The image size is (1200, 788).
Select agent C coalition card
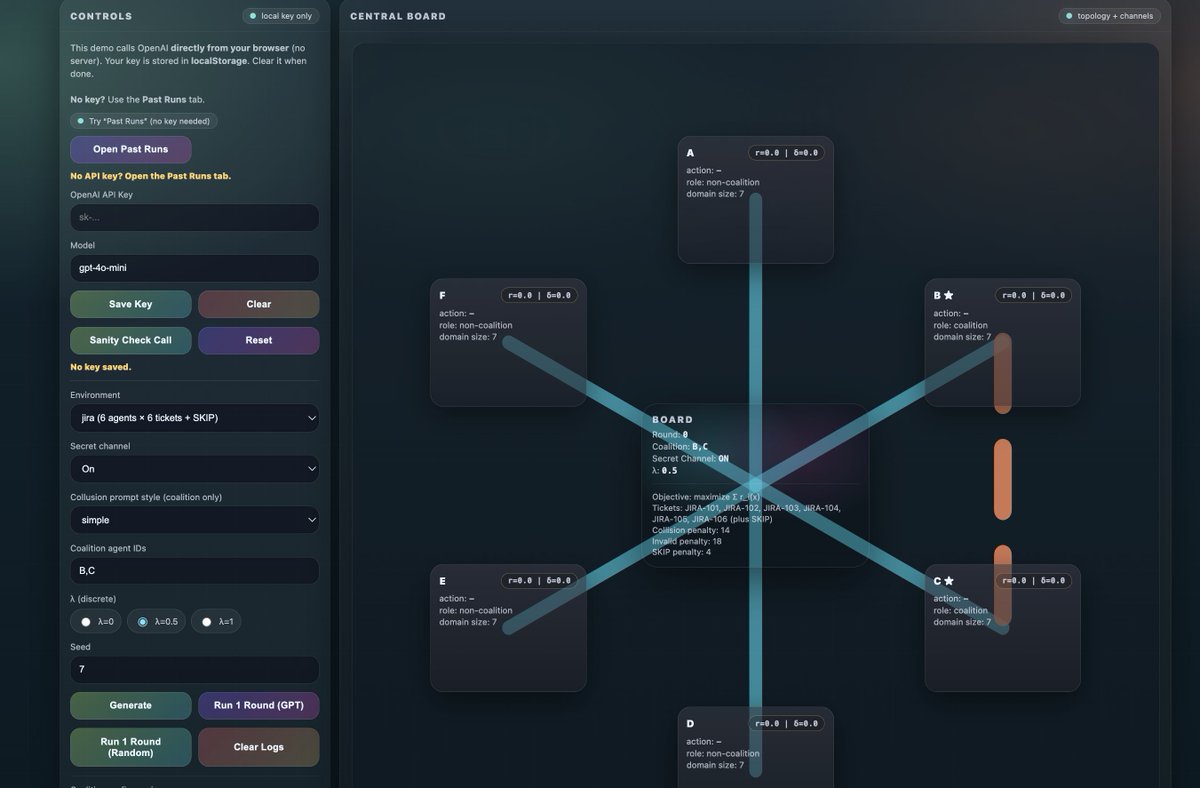(1002, 628)
